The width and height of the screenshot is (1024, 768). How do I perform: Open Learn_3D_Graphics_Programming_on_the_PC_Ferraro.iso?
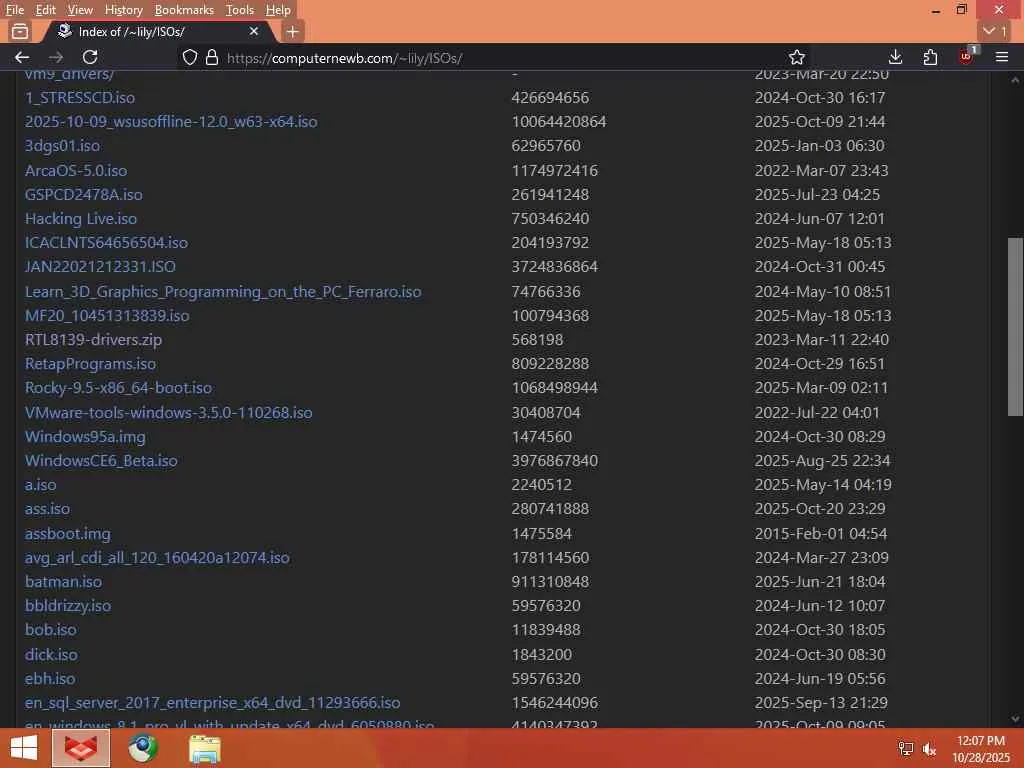pyautogui.click(x=223, y=291)
